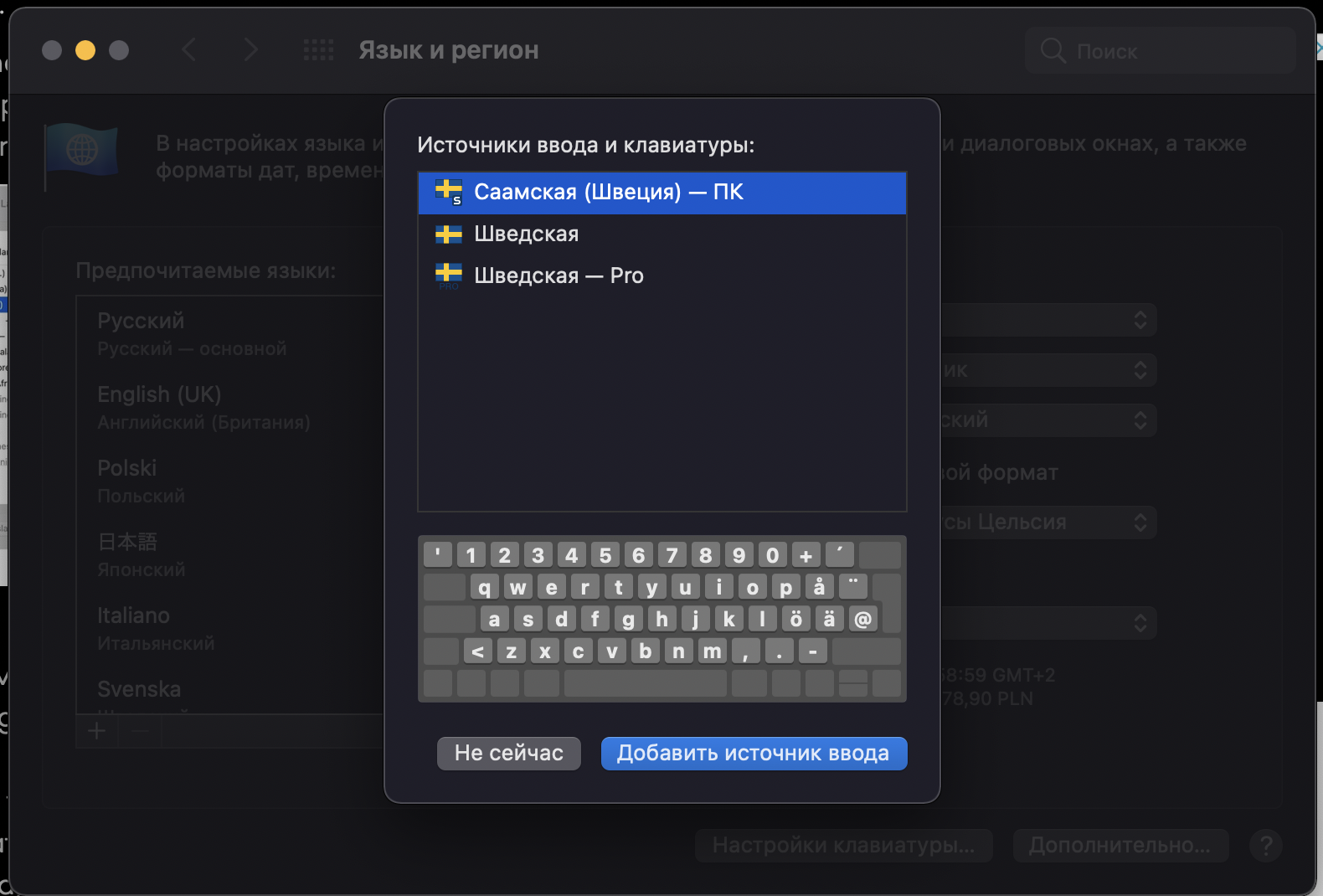Click the flag icon beside Шведская
Screen dimensions: 1323x896
click(x=449, y=234)
